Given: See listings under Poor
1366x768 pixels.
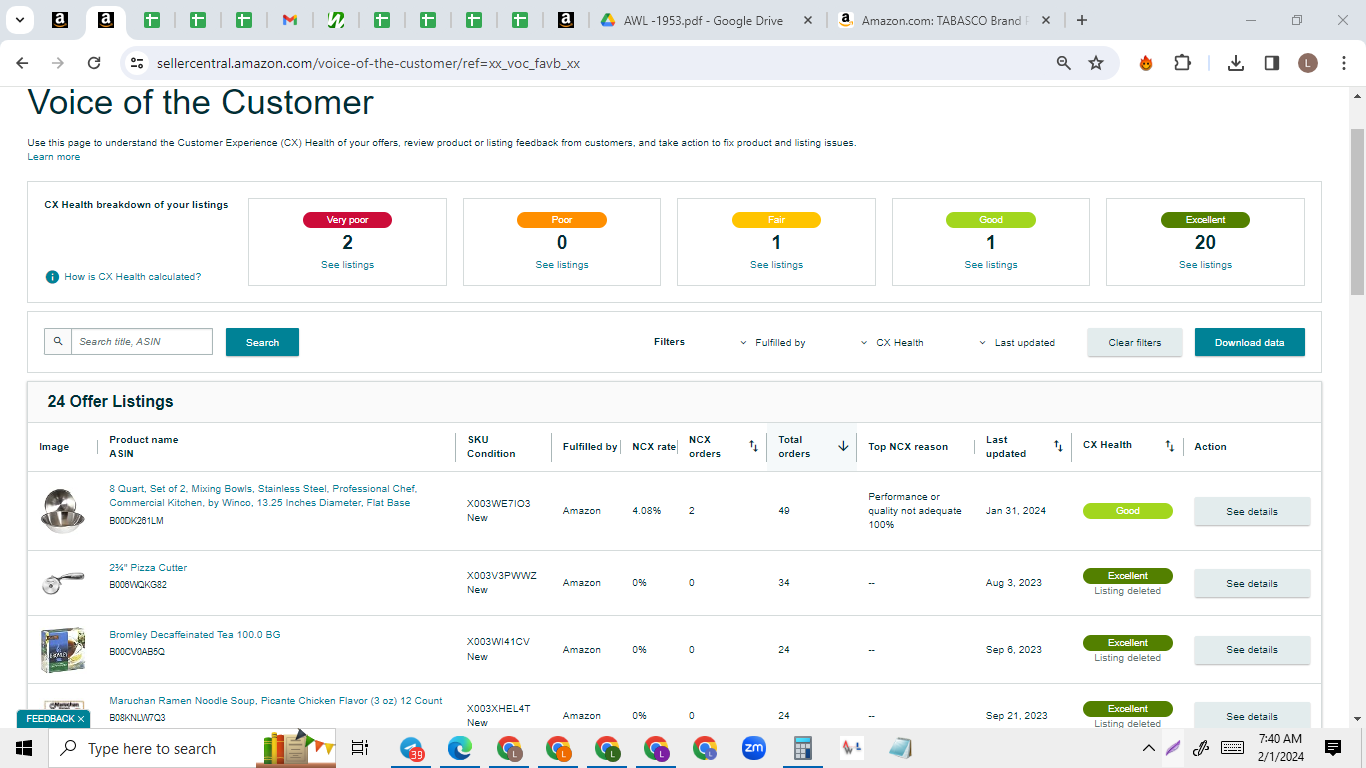Looking at the screenshot, I should point(562,265).
